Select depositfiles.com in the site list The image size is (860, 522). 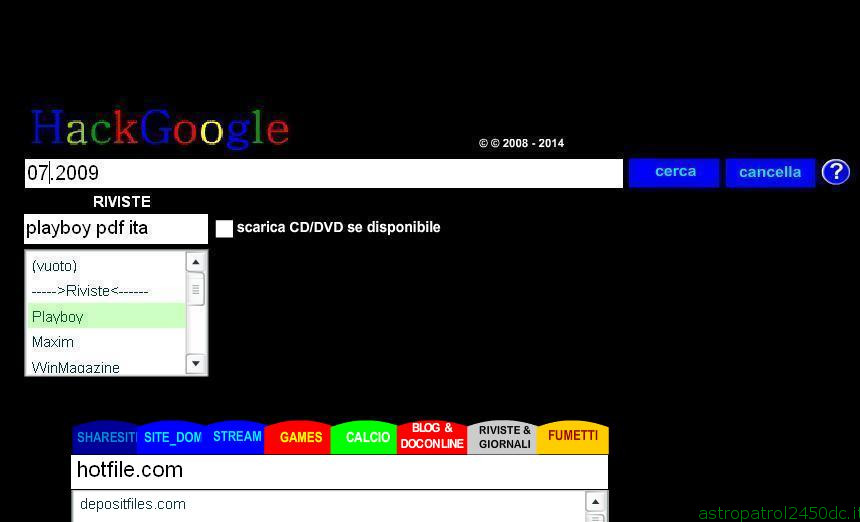click(329, 504)
